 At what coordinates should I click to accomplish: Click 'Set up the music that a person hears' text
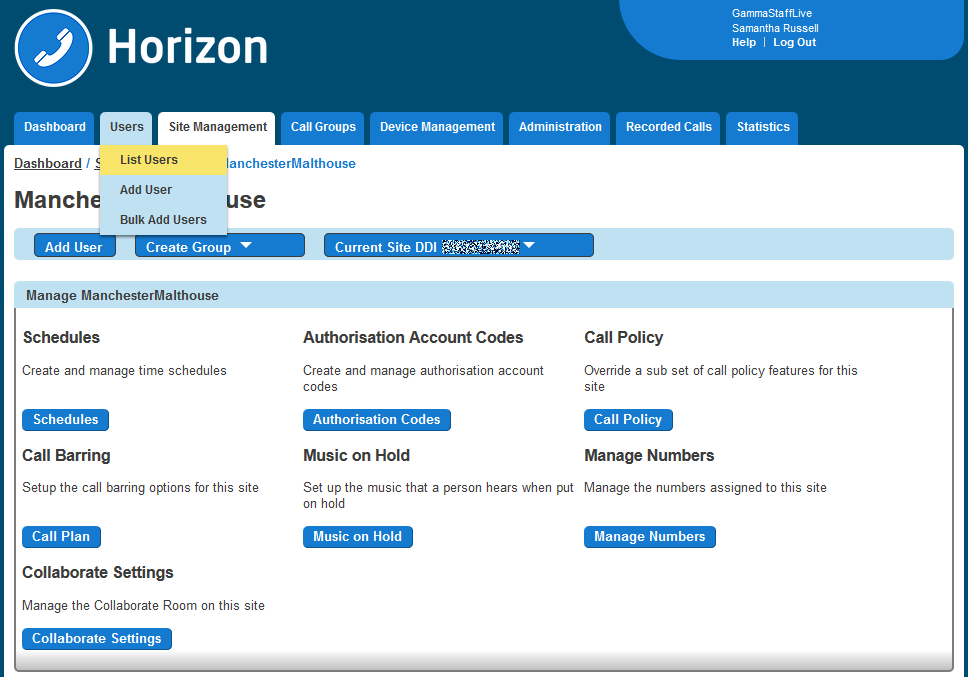pyautogui.click(x=438, y=496)
